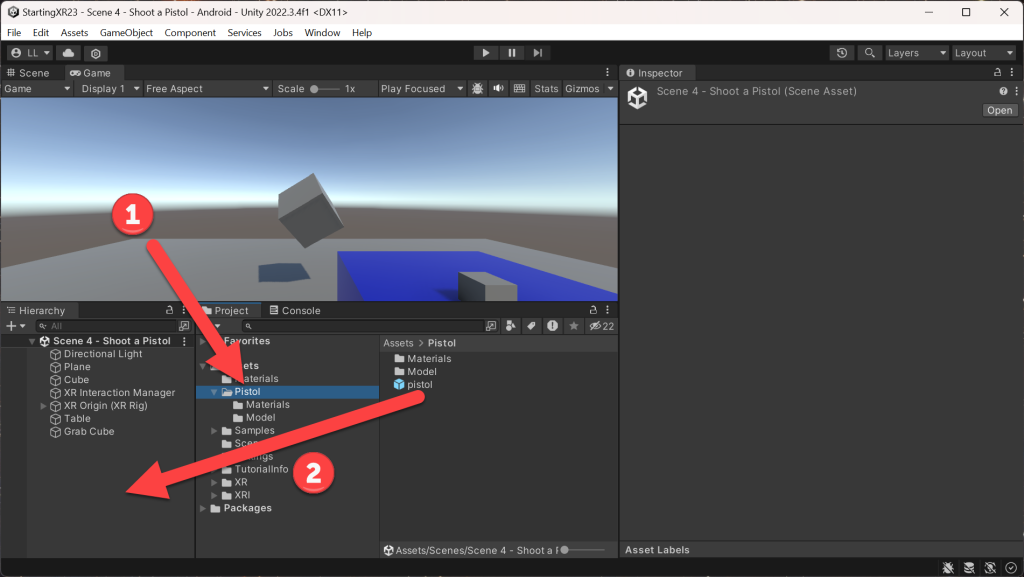Click the Hierarchy add plus dropdown

pos(15,326)
